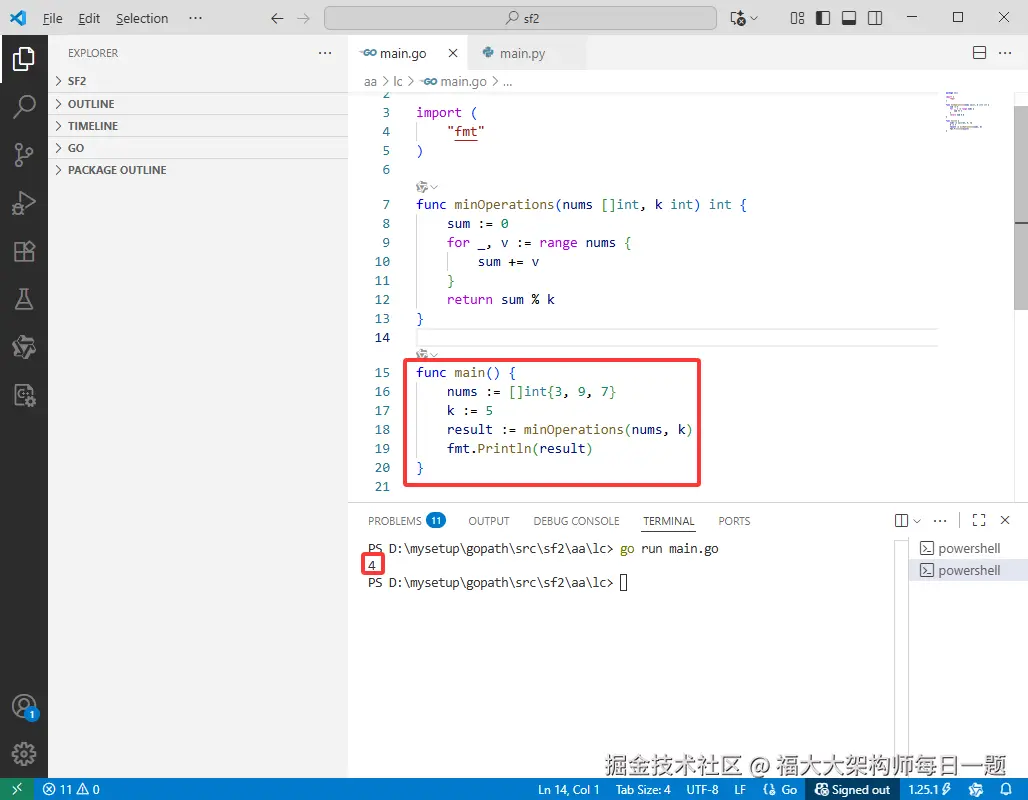The height and width of the screenshot is (800, 1028).
Task: Open editor more actions menu
Action: point(1005,53)
